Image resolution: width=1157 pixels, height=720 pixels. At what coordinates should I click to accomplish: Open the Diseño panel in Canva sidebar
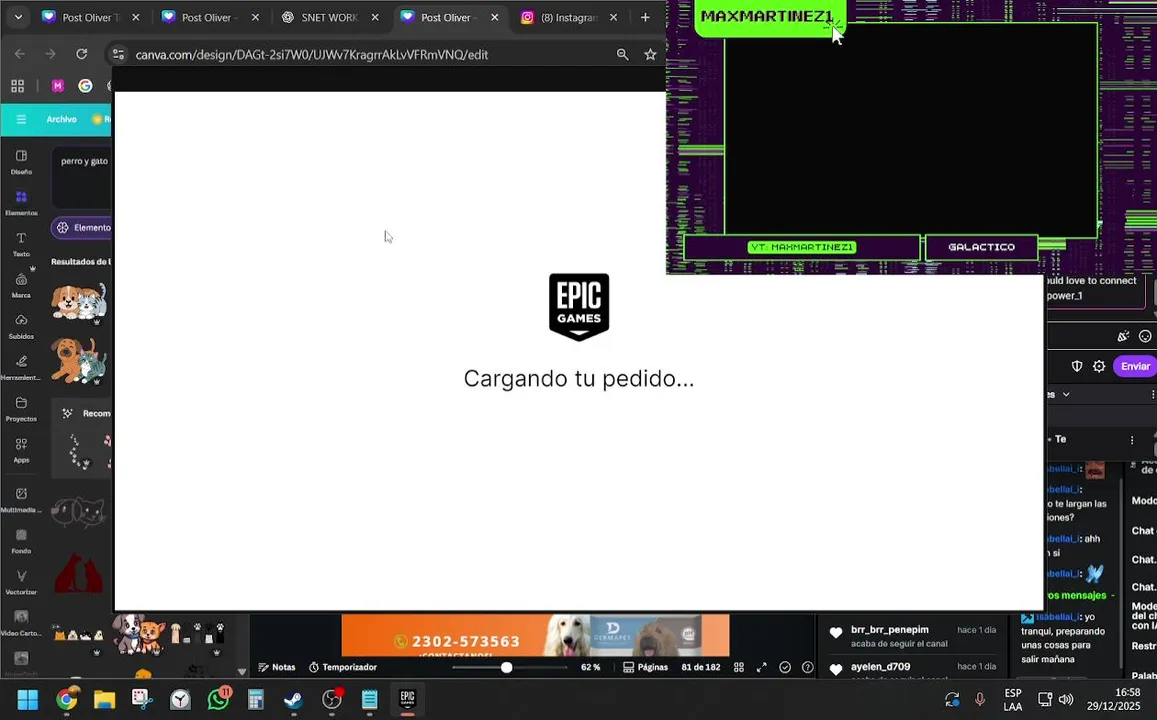pos(21,162)
